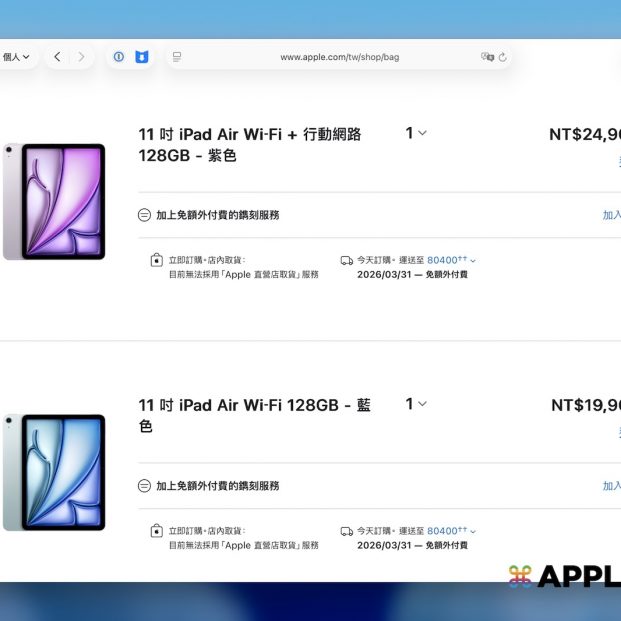
Task: Open the page reader menu icon
Action: (x=177, y=57)
